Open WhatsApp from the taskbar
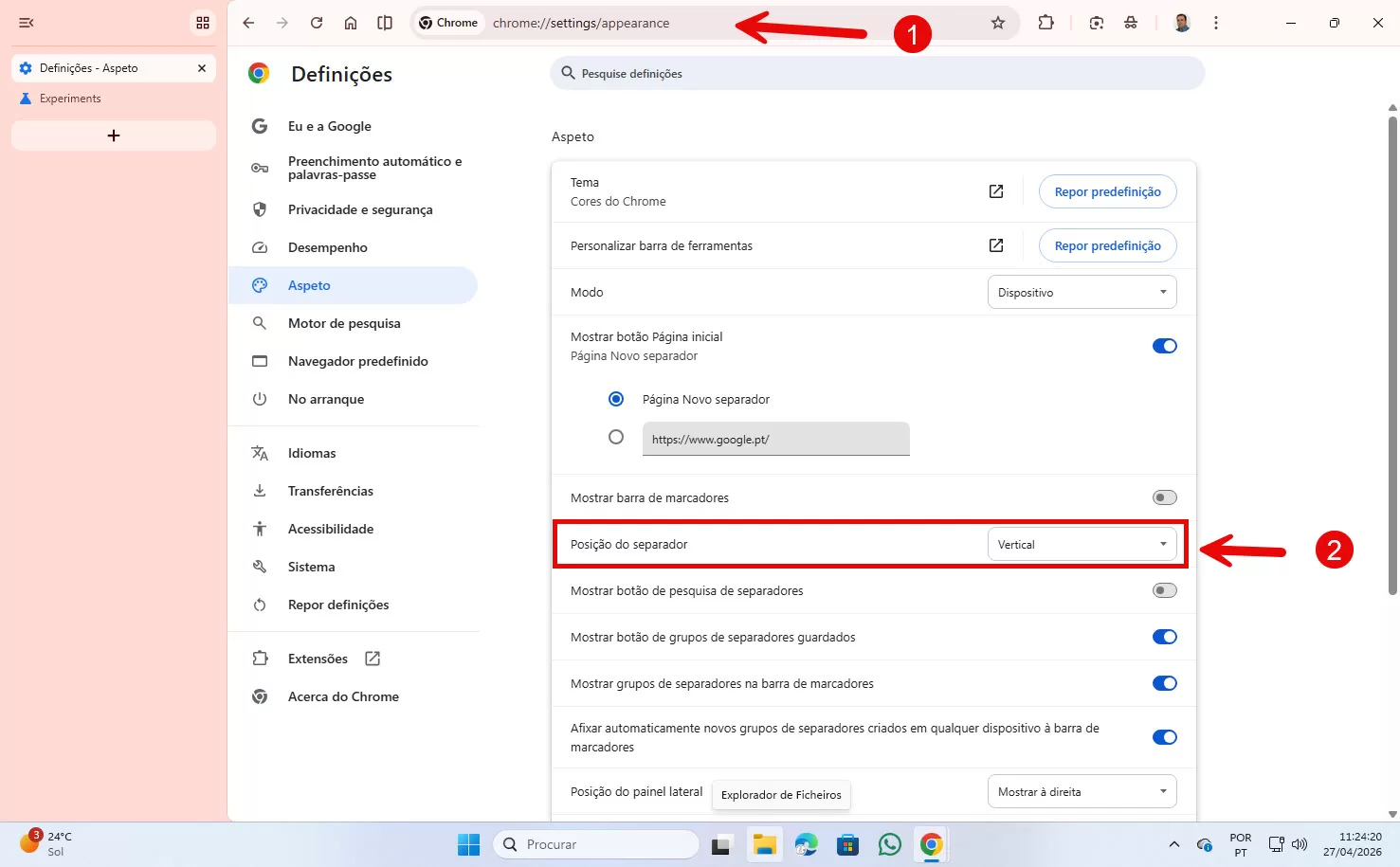1400x867 pixels. (889, 844)
